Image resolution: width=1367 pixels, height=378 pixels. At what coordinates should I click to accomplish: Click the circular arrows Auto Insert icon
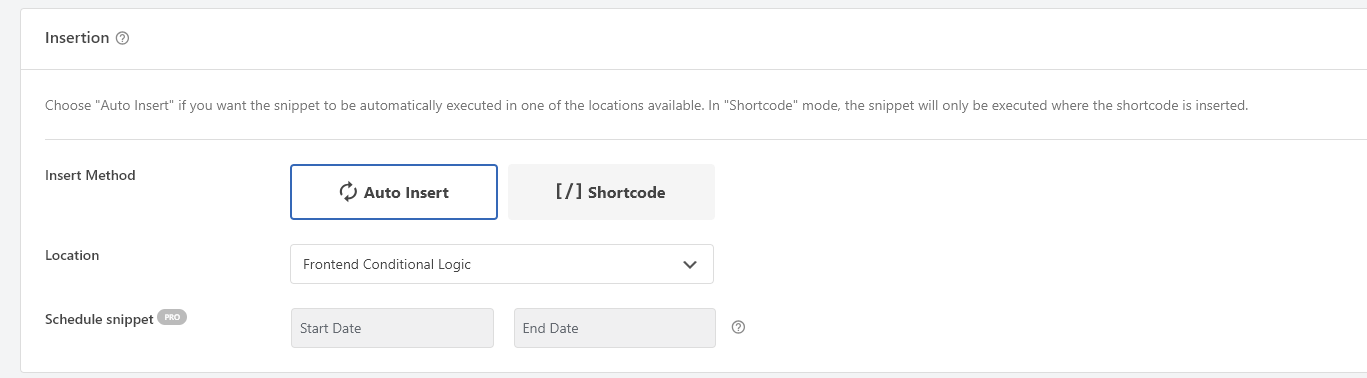pos(348,192)
